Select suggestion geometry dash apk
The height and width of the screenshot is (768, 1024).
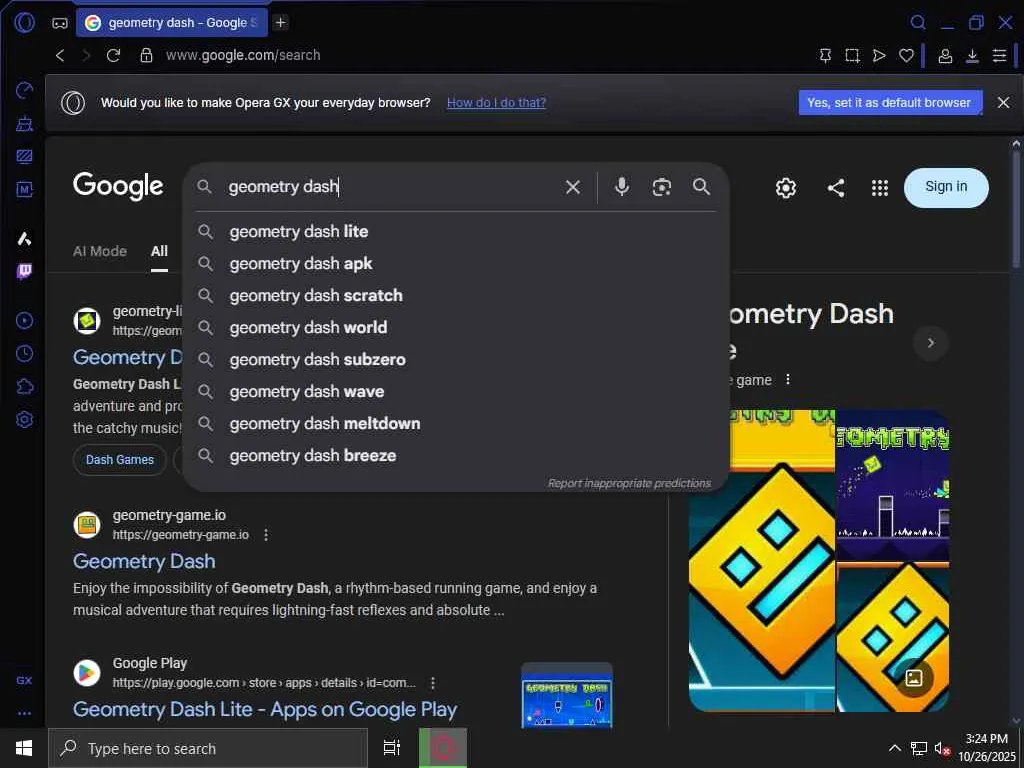pos(456,264)
